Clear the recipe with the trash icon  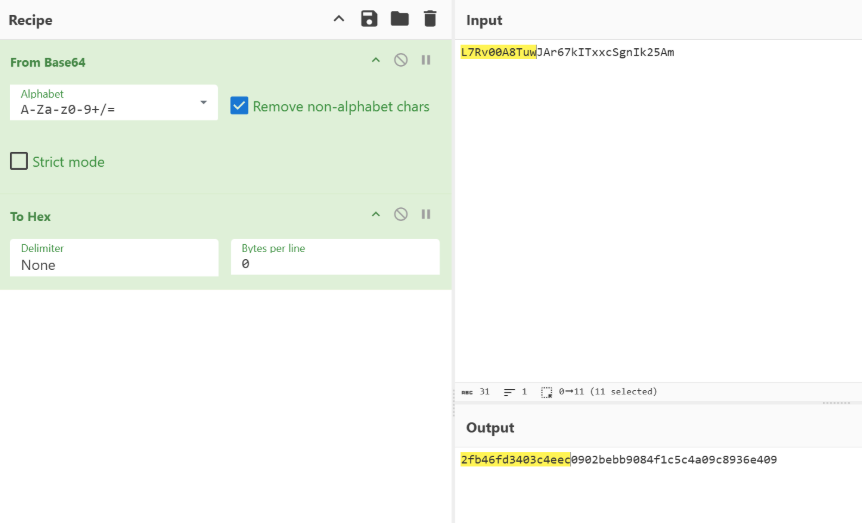[430, 19]
